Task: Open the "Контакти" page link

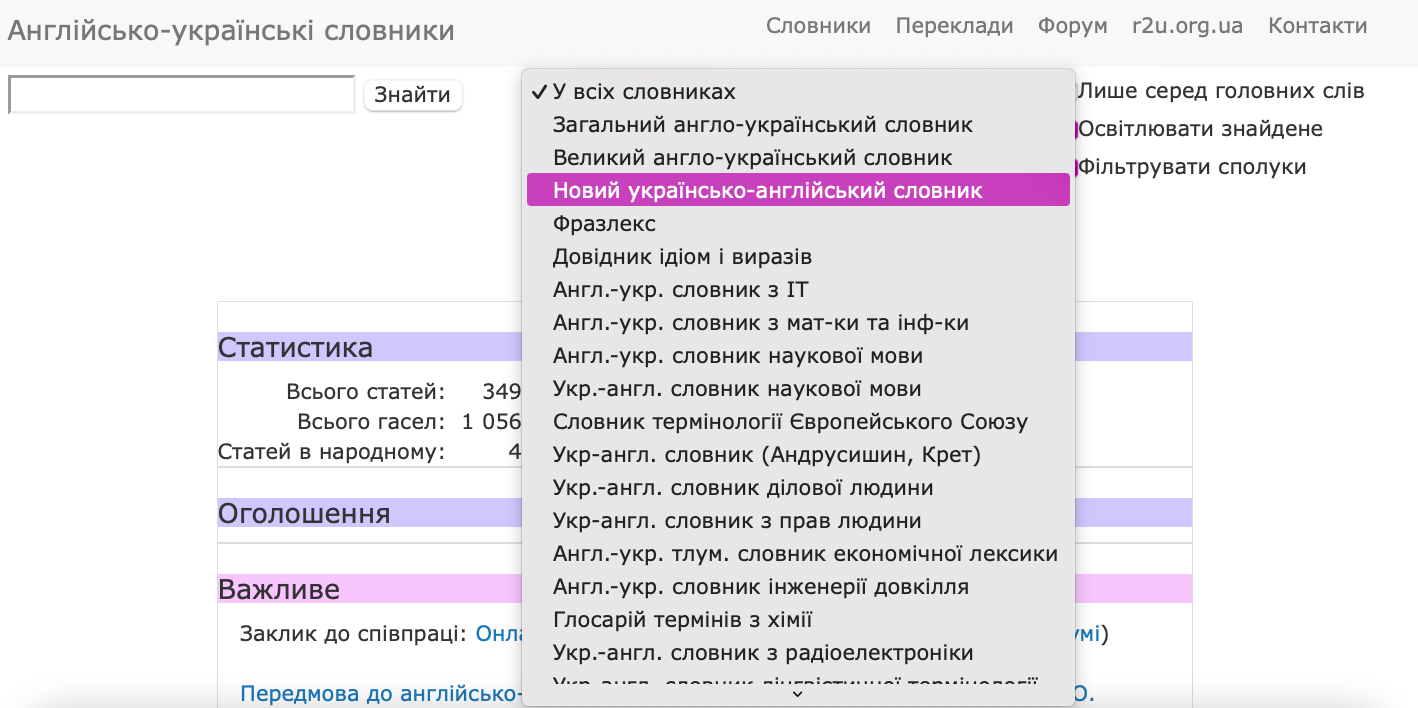Action: point(1317,26)
